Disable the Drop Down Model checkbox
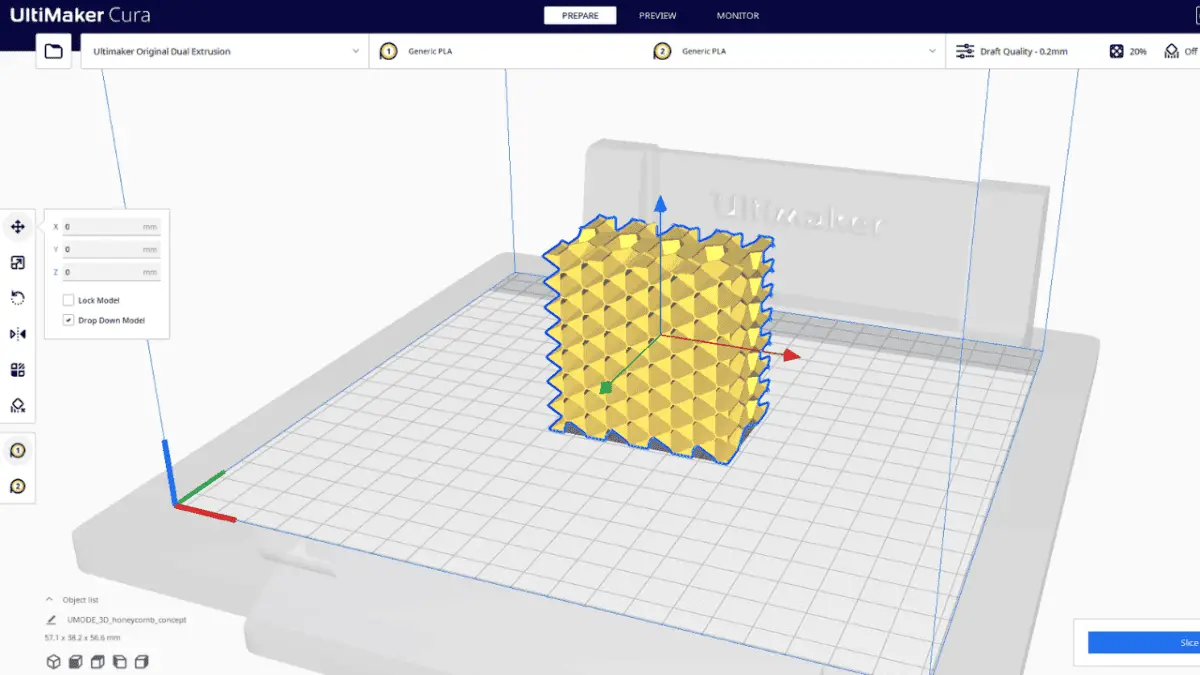Image resolution: width=1200 pixels, height=675 pixels. pos(68,320)
